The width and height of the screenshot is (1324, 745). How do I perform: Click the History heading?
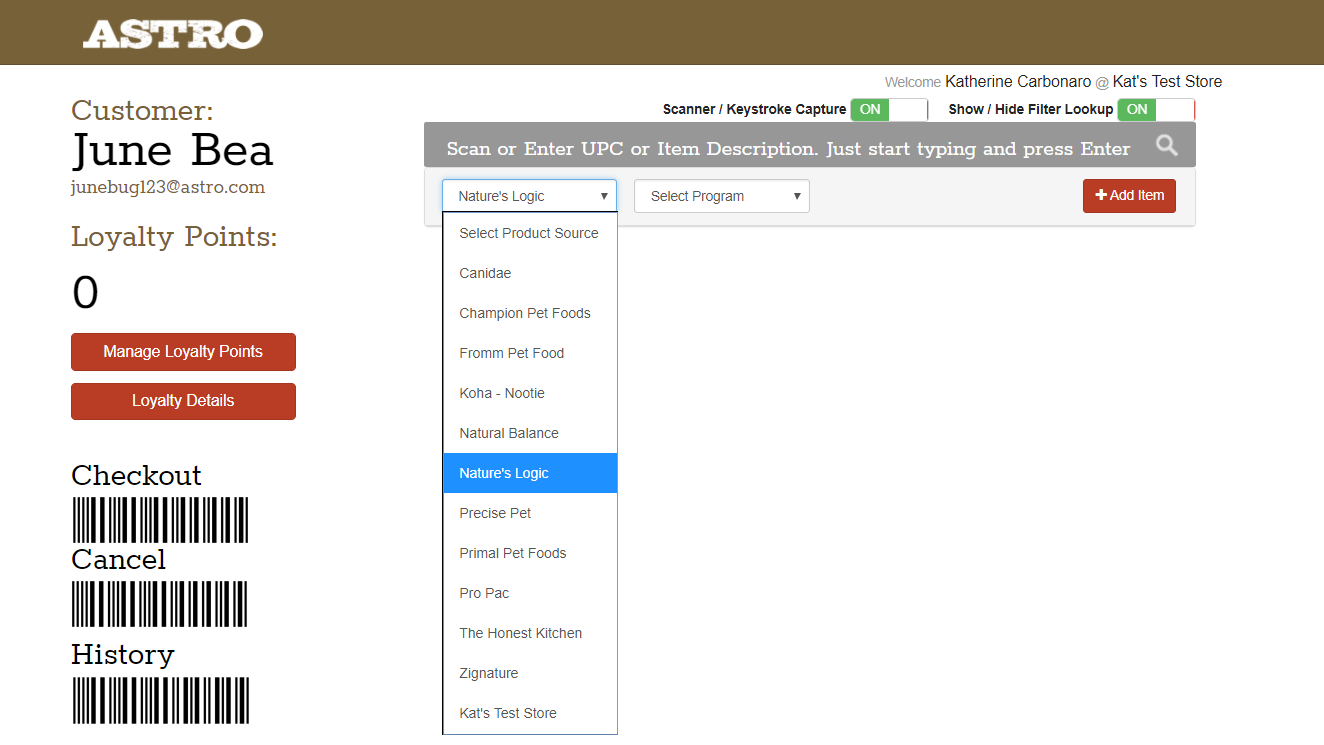click(x=123, y=655)
